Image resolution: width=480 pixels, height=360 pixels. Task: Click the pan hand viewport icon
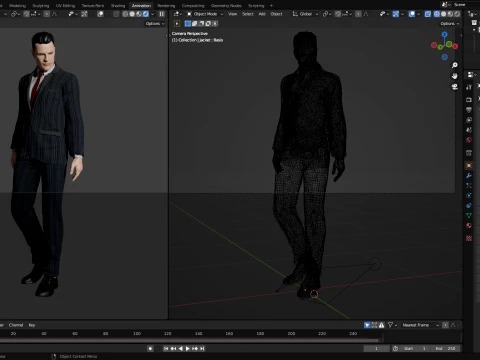[x=455, y=76]
